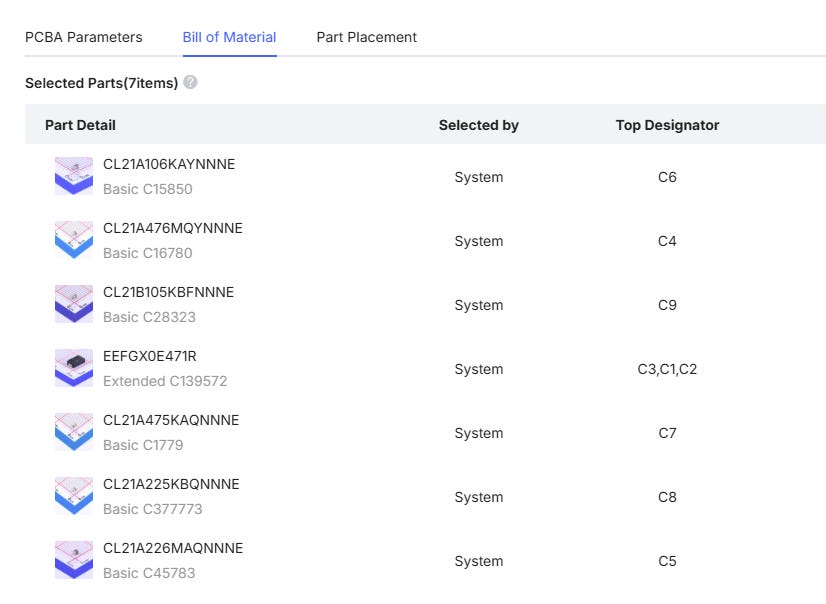Switch to the PCBA Parameters tab
The height and width of the screenshot is (604, 826).
pos(84,37)
